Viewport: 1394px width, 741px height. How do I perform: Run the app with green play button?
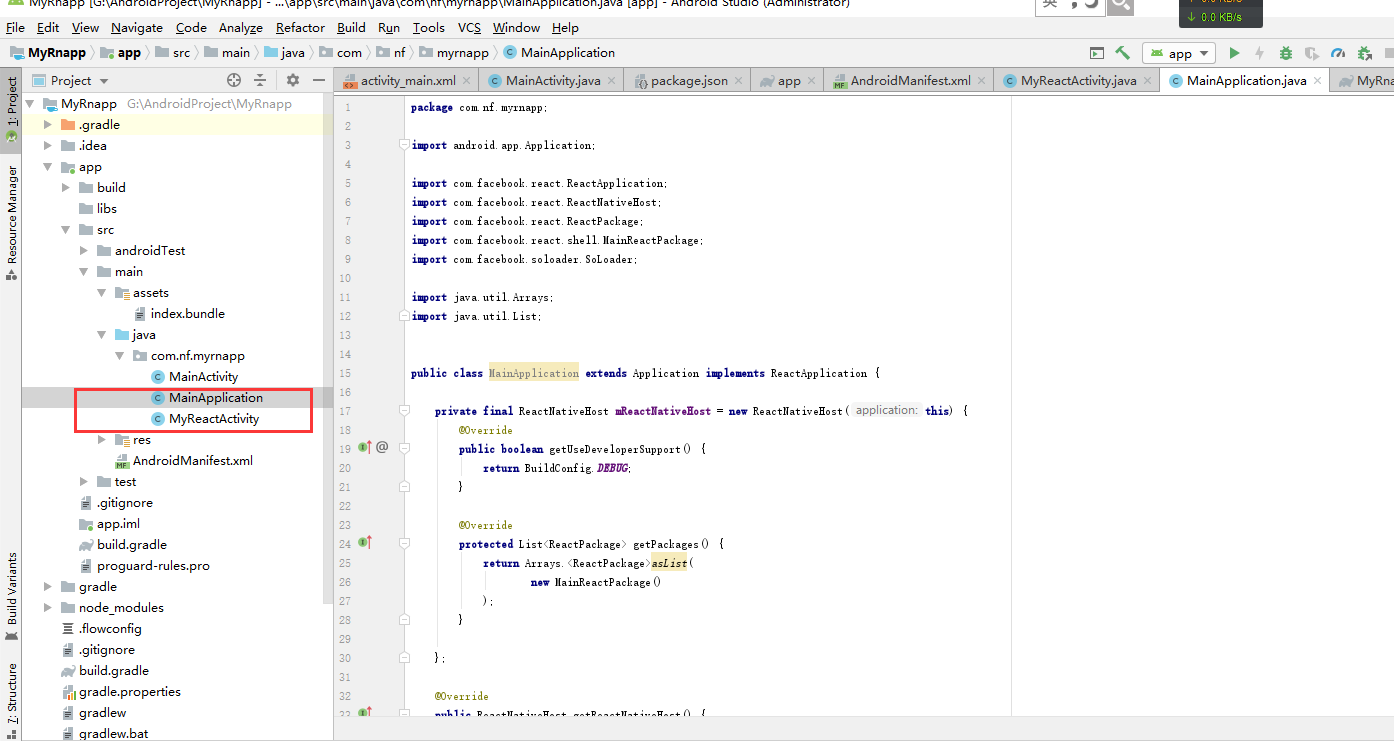click(1234, 53)
